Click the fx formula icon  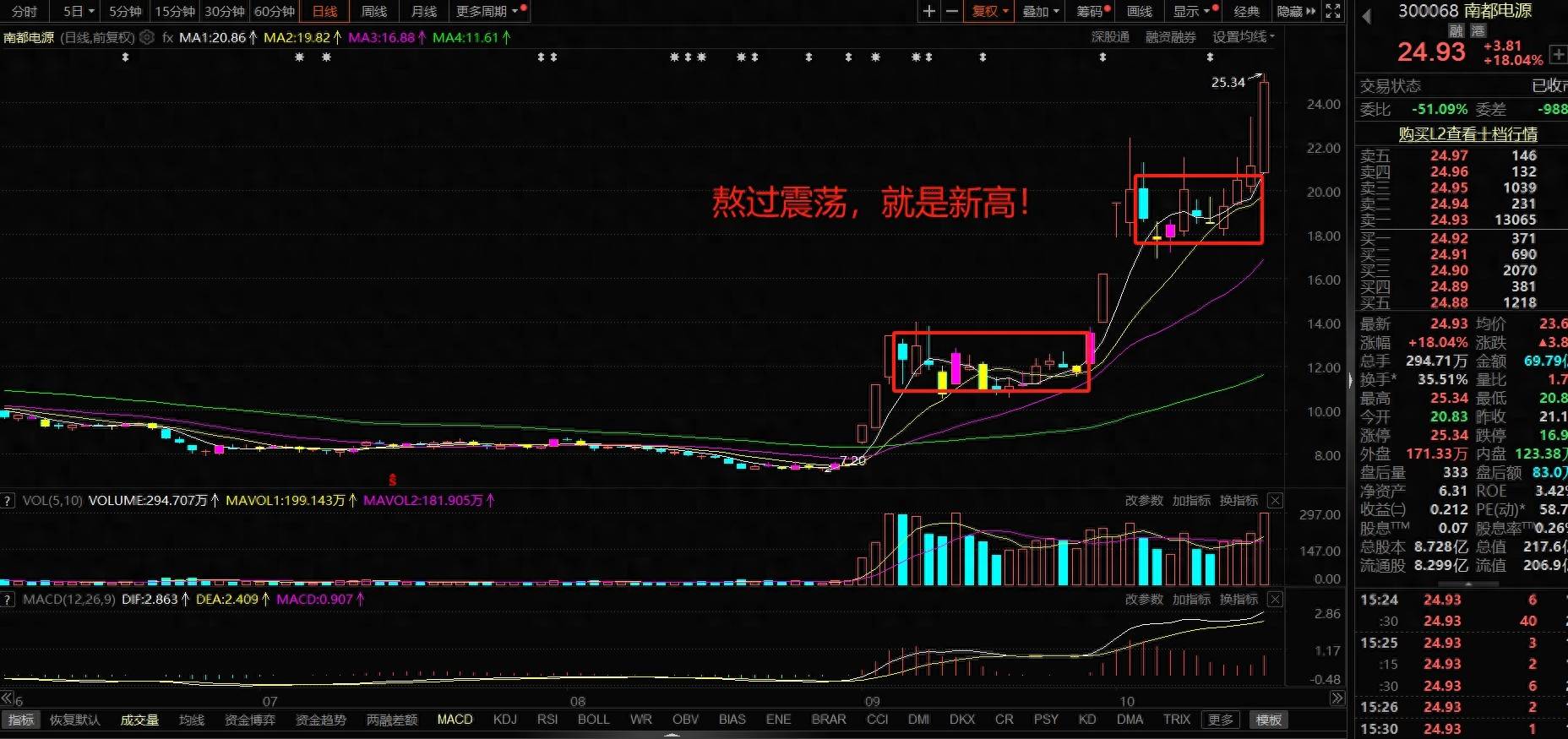pos(167,37)
